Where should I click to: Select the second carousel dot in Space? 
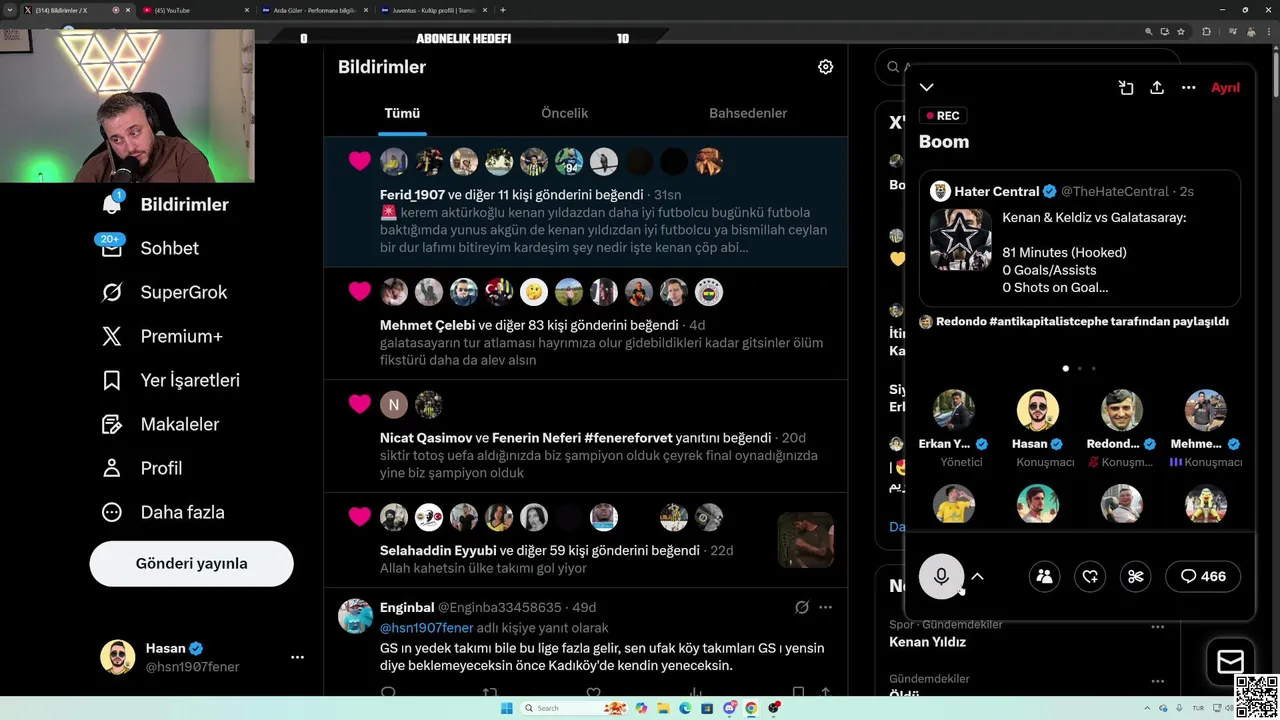pos(1079,368)
